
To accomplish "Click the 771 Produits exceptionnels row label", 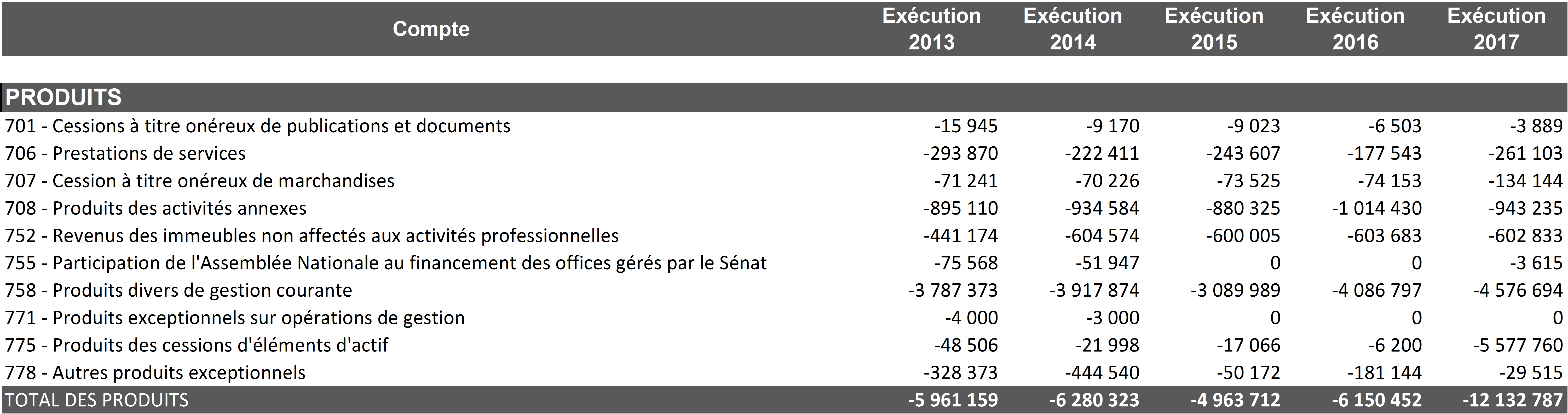I will pos(235,318).
